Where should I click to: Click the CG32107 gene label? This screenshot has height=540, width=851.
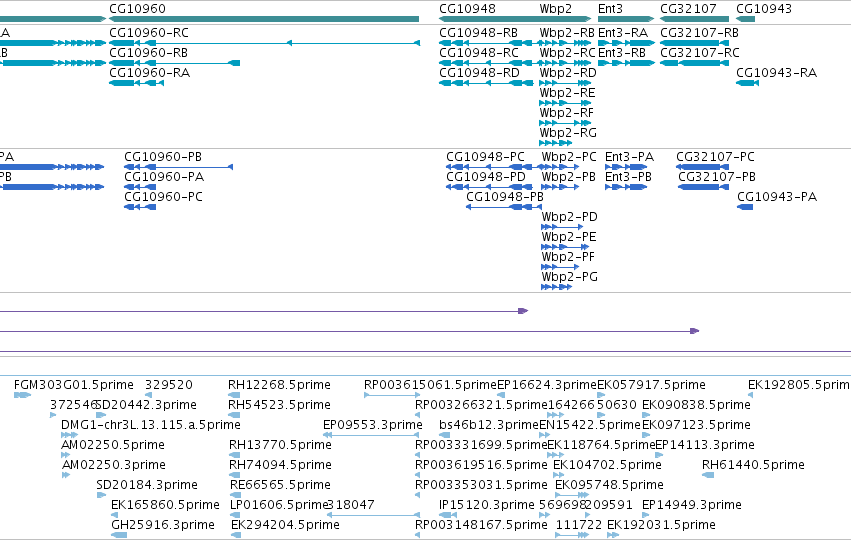click(x=688, y=9)
